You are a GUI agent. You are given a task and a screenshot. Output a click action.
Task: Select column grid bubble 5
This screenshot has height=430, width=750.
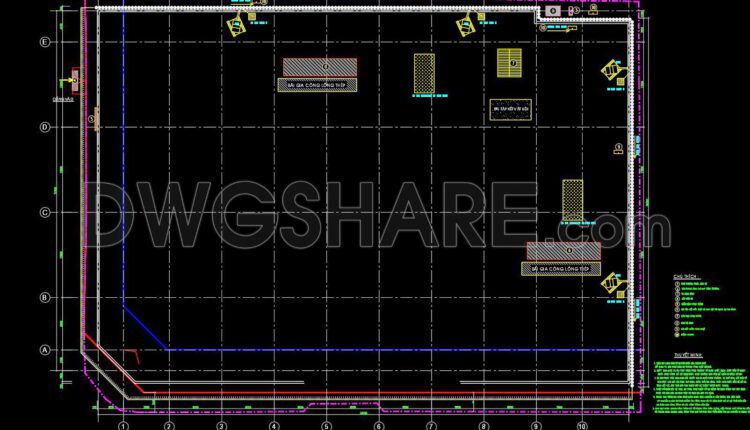pyautogui.click(x=326, y=426)
